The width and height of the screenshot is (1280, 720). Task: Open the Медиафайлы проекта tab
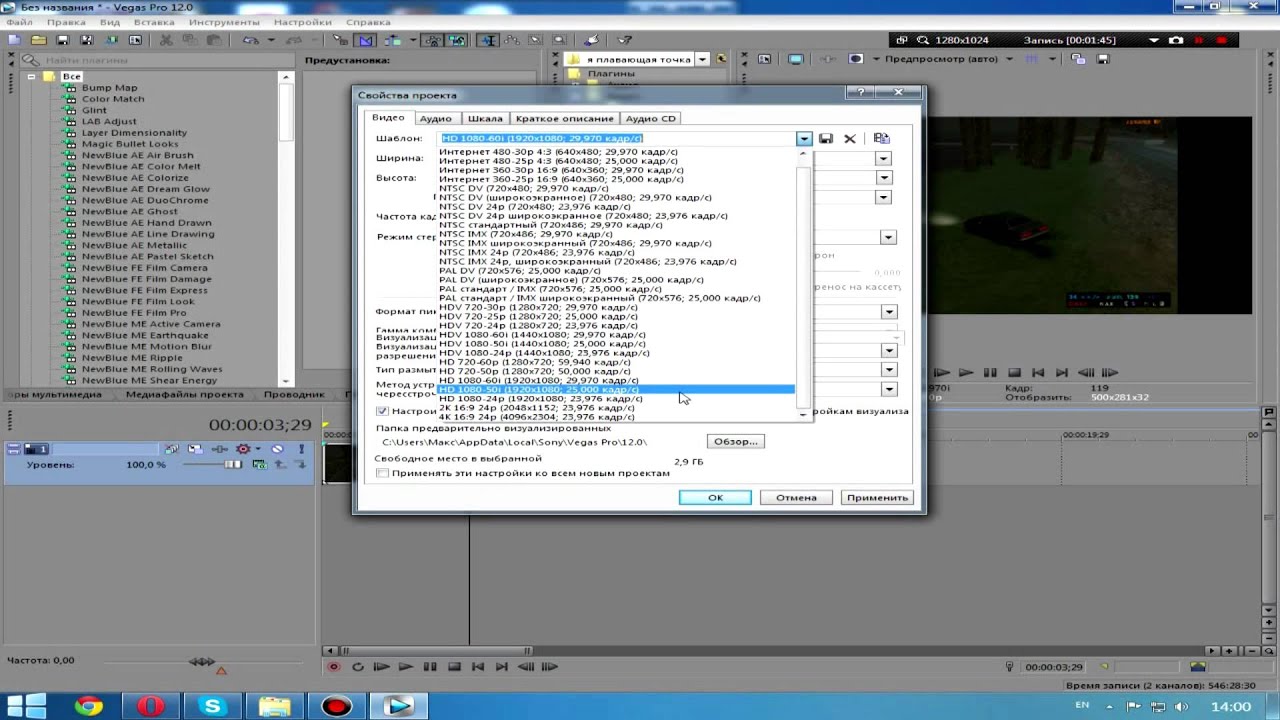click(184, 394)
